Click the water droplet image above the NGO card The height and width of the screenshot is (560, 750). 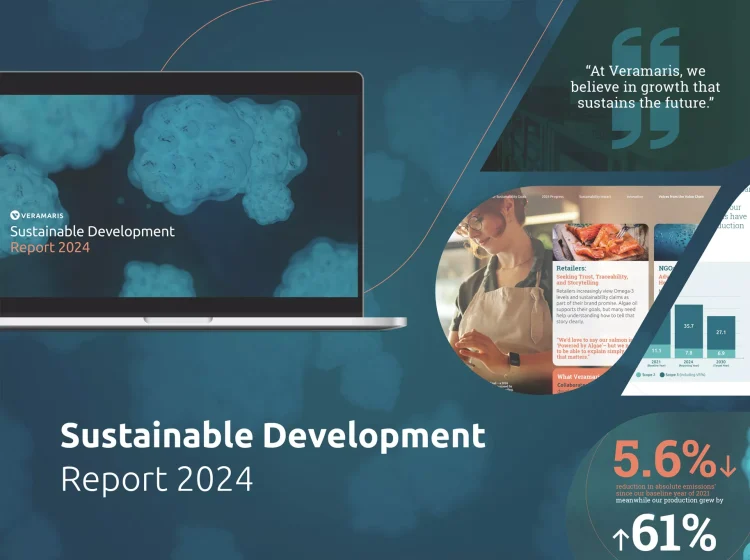coord(674,242)
